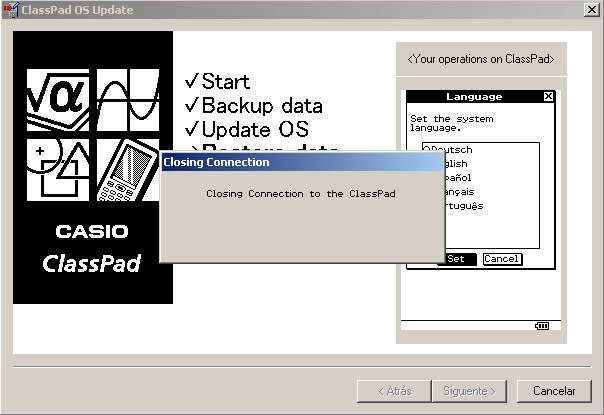604x415 pixels.
Task: Click the 'Start' step text
Action: (226, 81)
